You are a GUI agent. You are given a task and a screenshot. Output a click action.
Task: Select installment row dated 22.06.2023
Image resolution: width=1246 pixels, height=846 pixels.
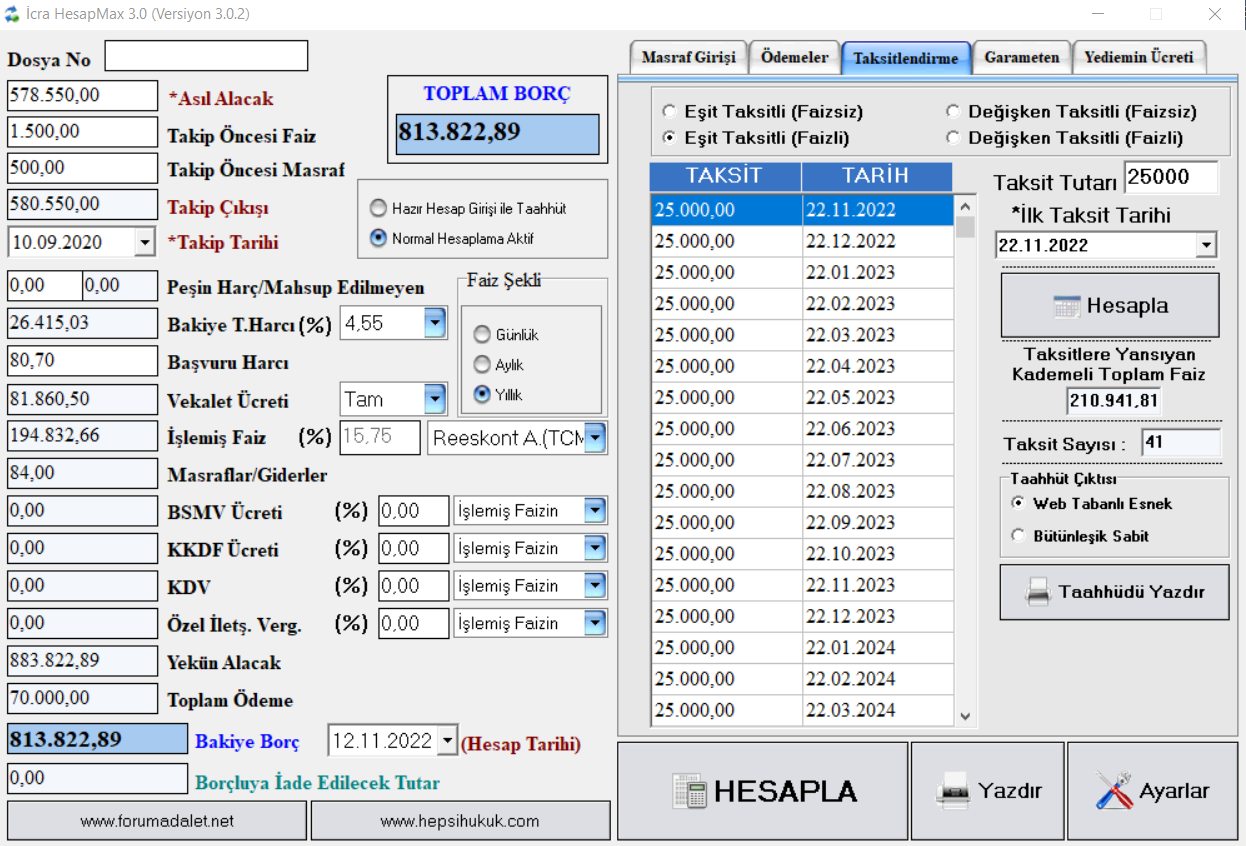point(802,428)
